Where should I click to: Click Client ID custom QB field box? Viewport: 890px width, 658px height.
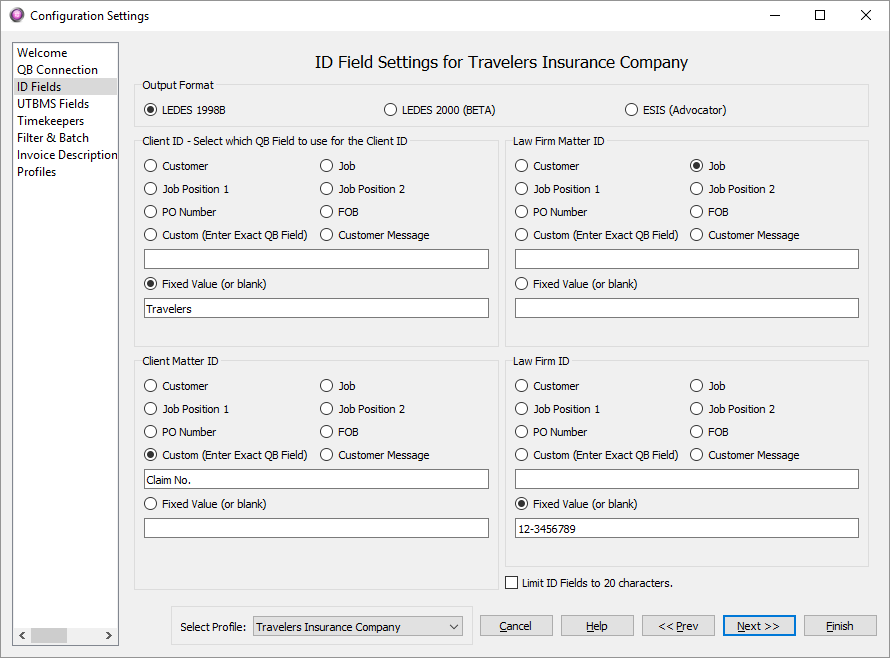pyautogui.click(x=316, y=259)
